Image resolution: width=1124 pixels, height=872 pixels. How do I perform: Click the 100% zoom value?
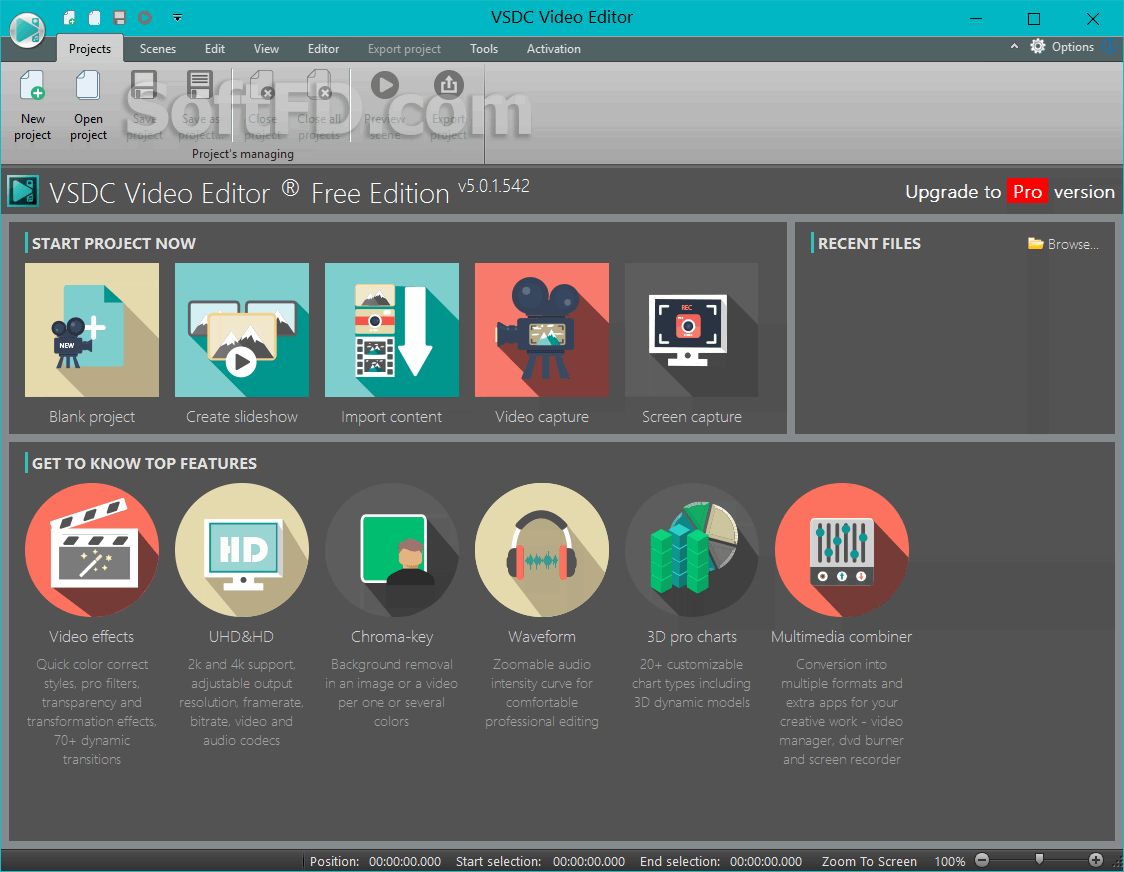pos(949,861)
